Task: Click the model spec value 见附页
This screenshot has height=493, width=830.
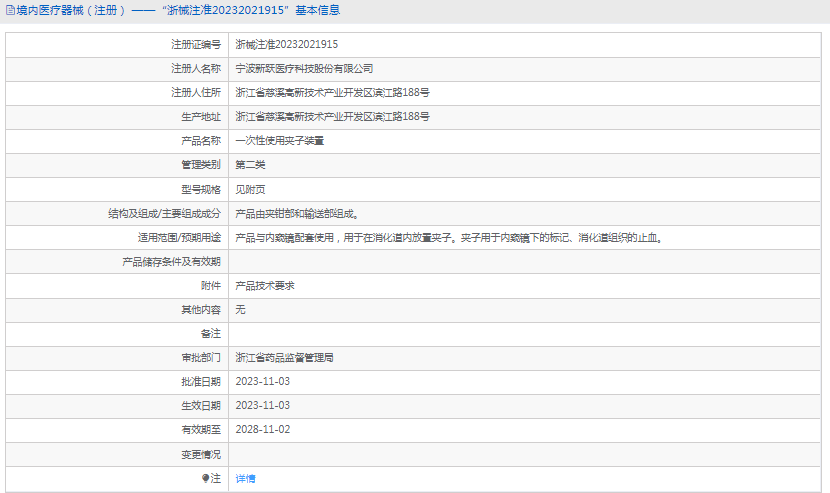Action: coord(250,190)
